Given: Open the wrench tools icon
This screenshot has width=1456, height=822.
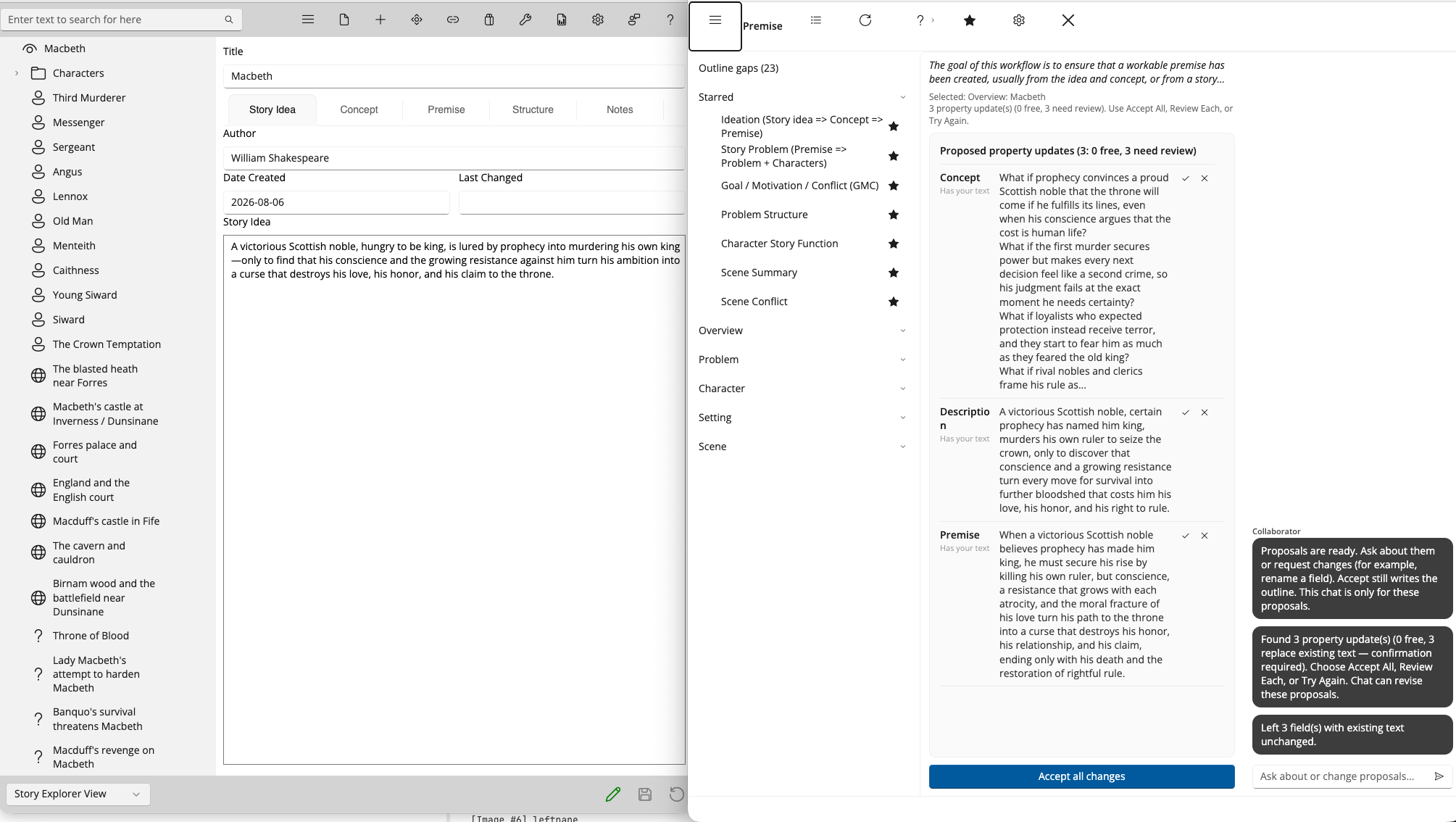Looking at the screenshot, I should click(525, 20).
